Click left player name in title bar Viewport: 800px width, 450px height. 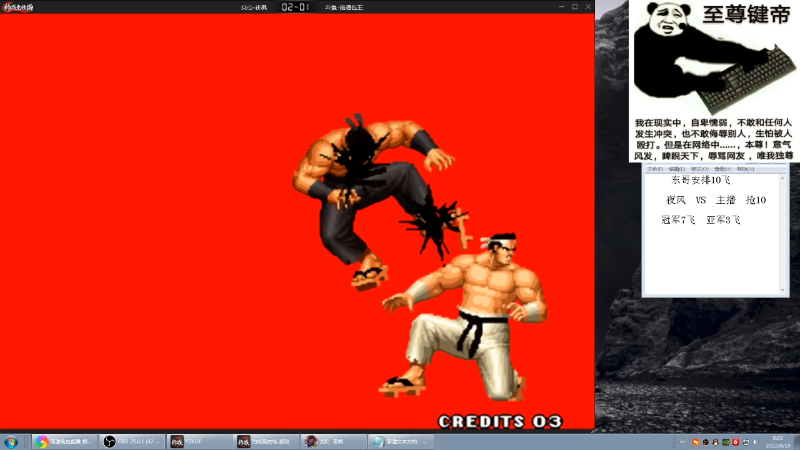254,7
